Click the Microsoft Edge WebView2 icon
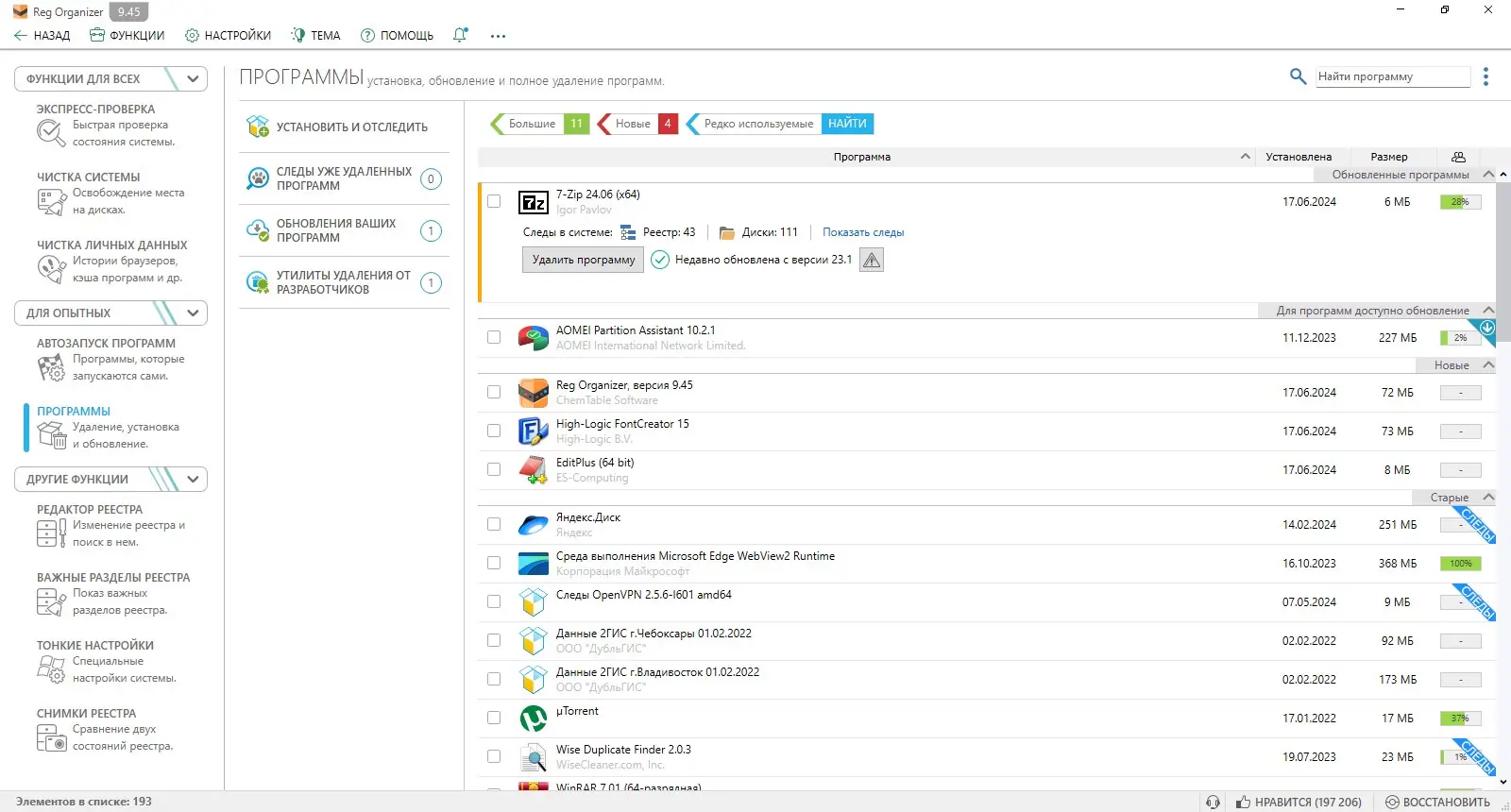Screen dimensions: 1511x812 pos(534,564)
